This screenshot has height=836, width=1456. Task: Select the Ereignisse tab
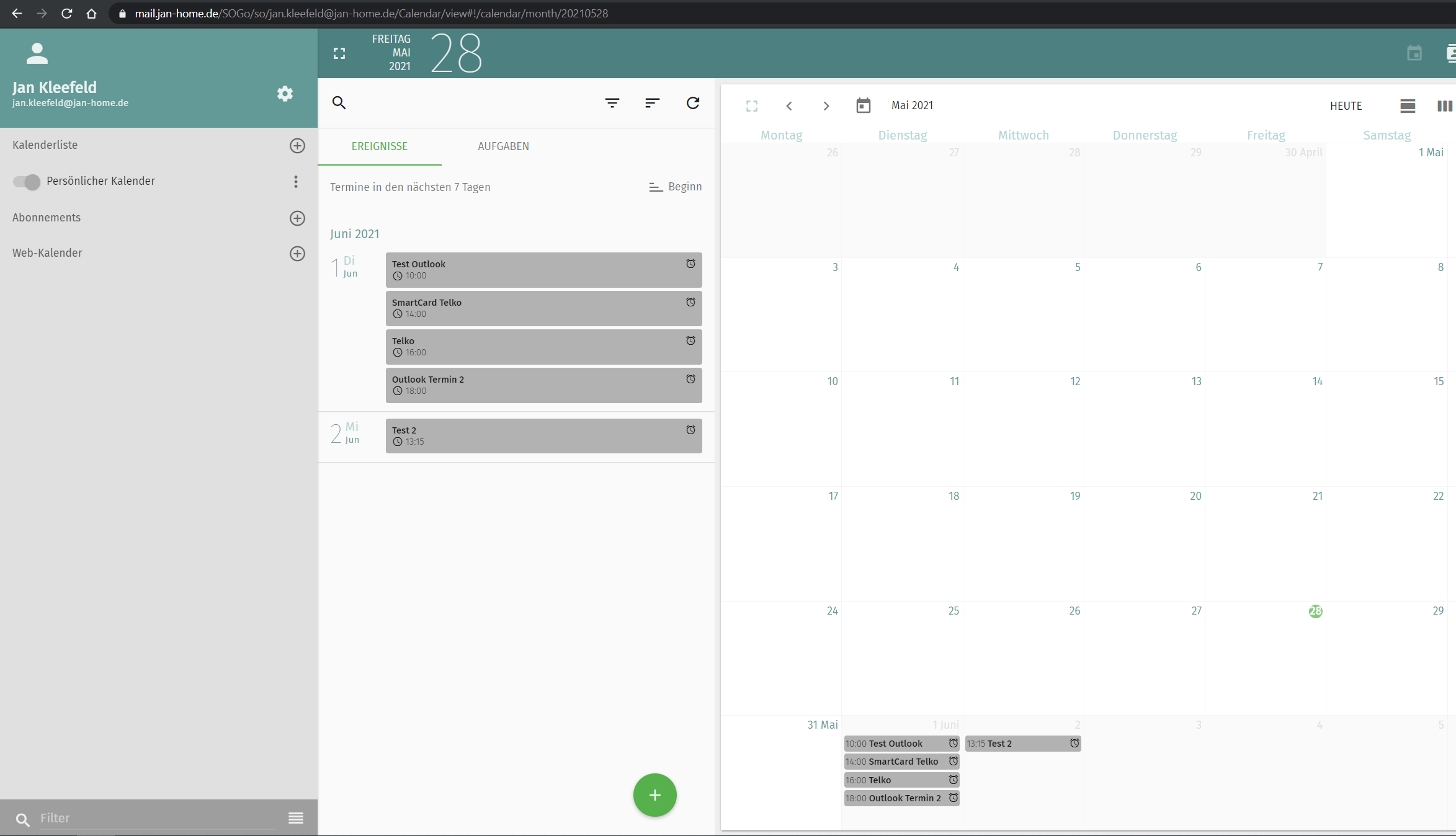[x=380, y=146]
